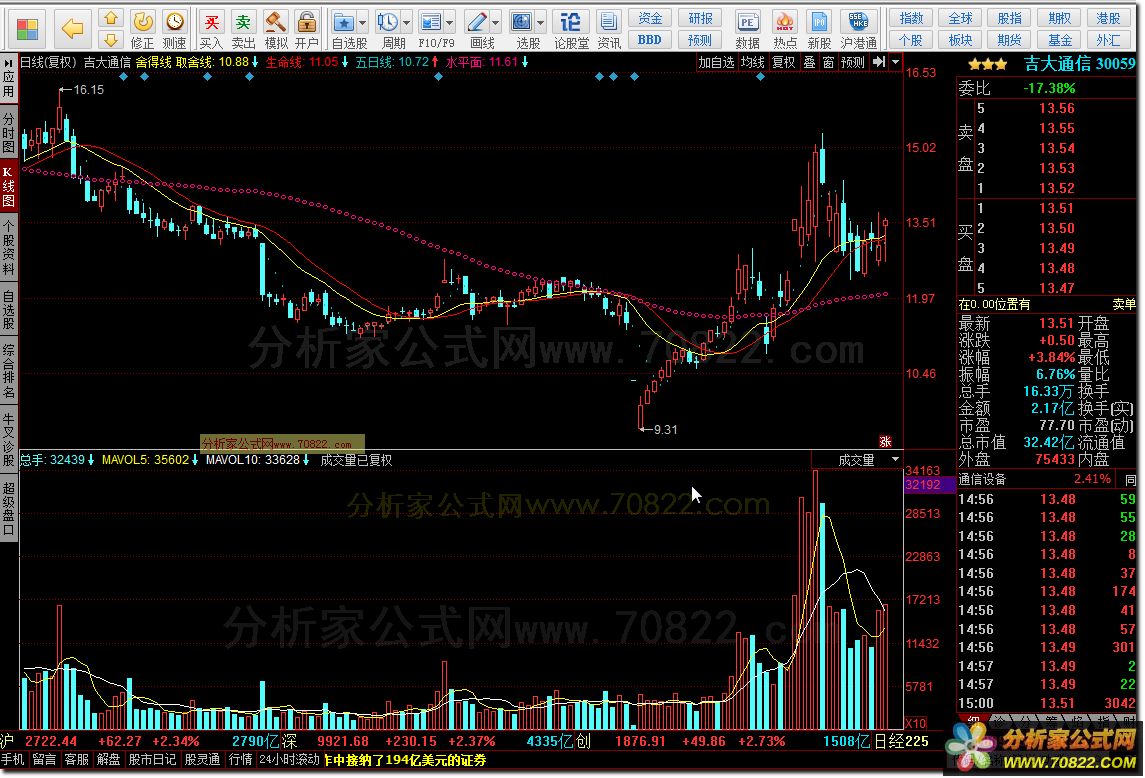The width and height of the screenshot is (1145, 778).
Task: Click 客服 in status bar
Action: [x=77, y=760]
